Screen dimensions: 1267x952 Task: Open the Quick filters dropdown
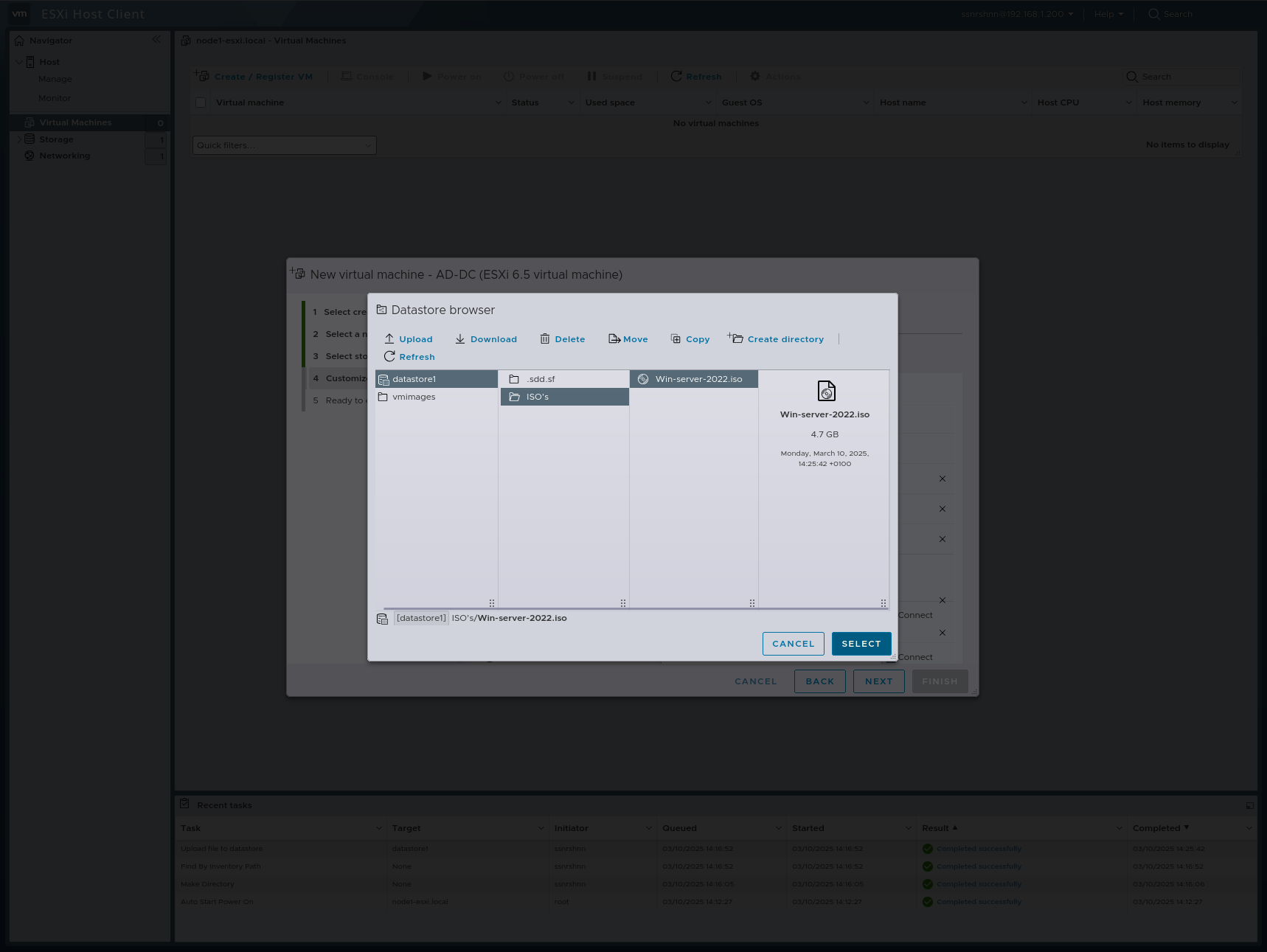[284, 145]
